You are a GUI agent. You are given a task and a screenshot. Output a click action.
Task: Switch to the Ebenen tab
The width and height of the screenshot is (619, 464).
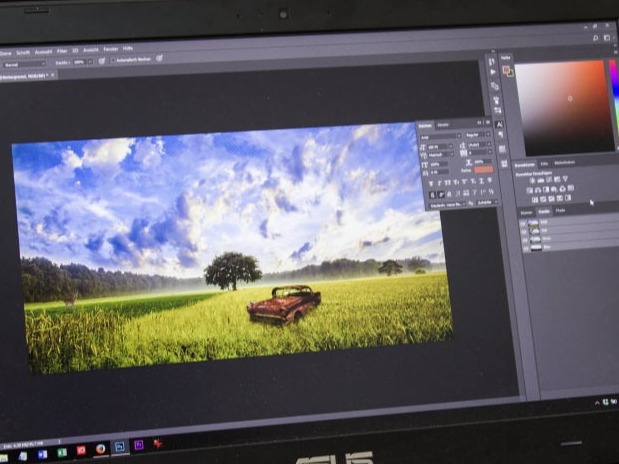click(x=527, y=213)
